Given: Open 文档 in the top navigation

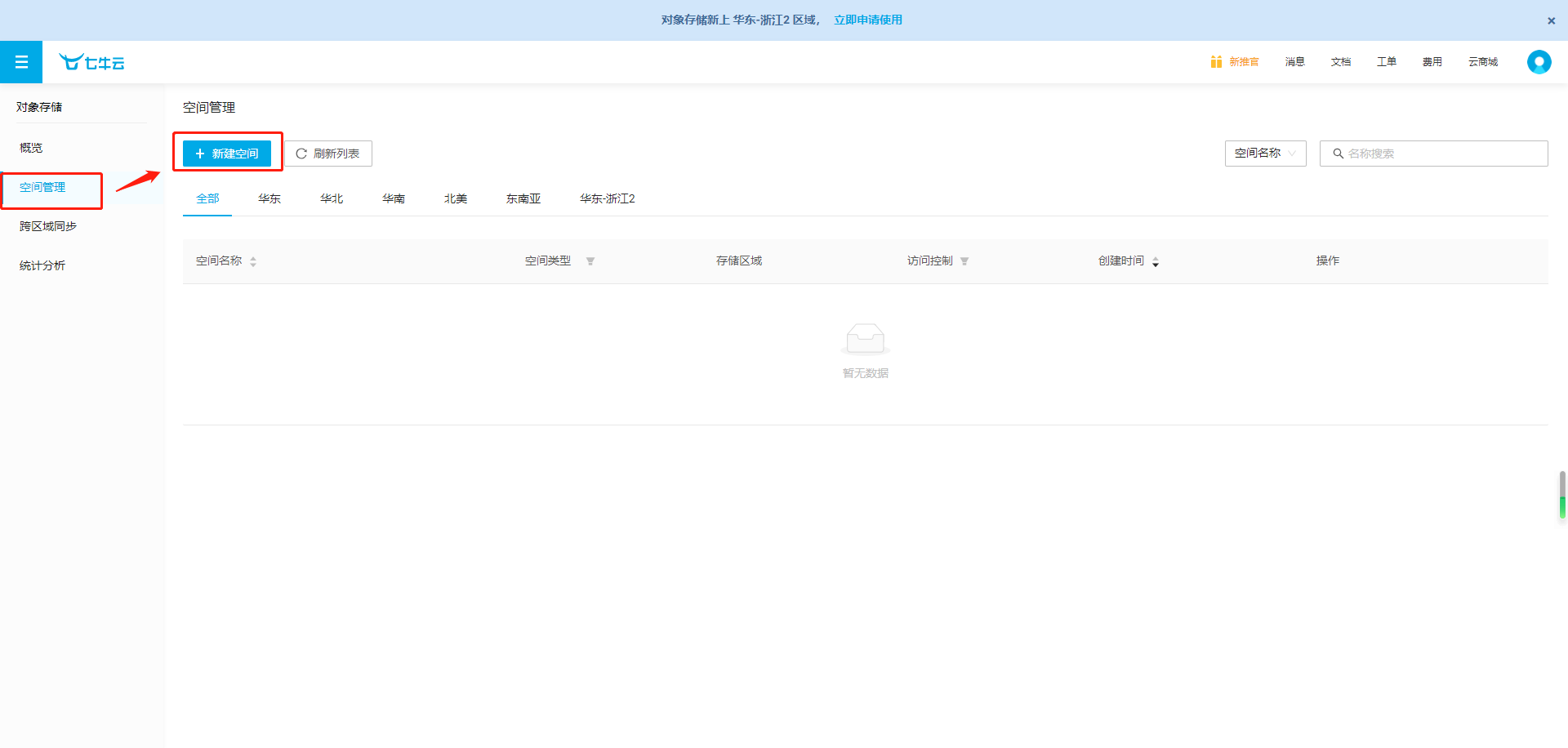Looking at the screenshot, I should (1341, 62).
